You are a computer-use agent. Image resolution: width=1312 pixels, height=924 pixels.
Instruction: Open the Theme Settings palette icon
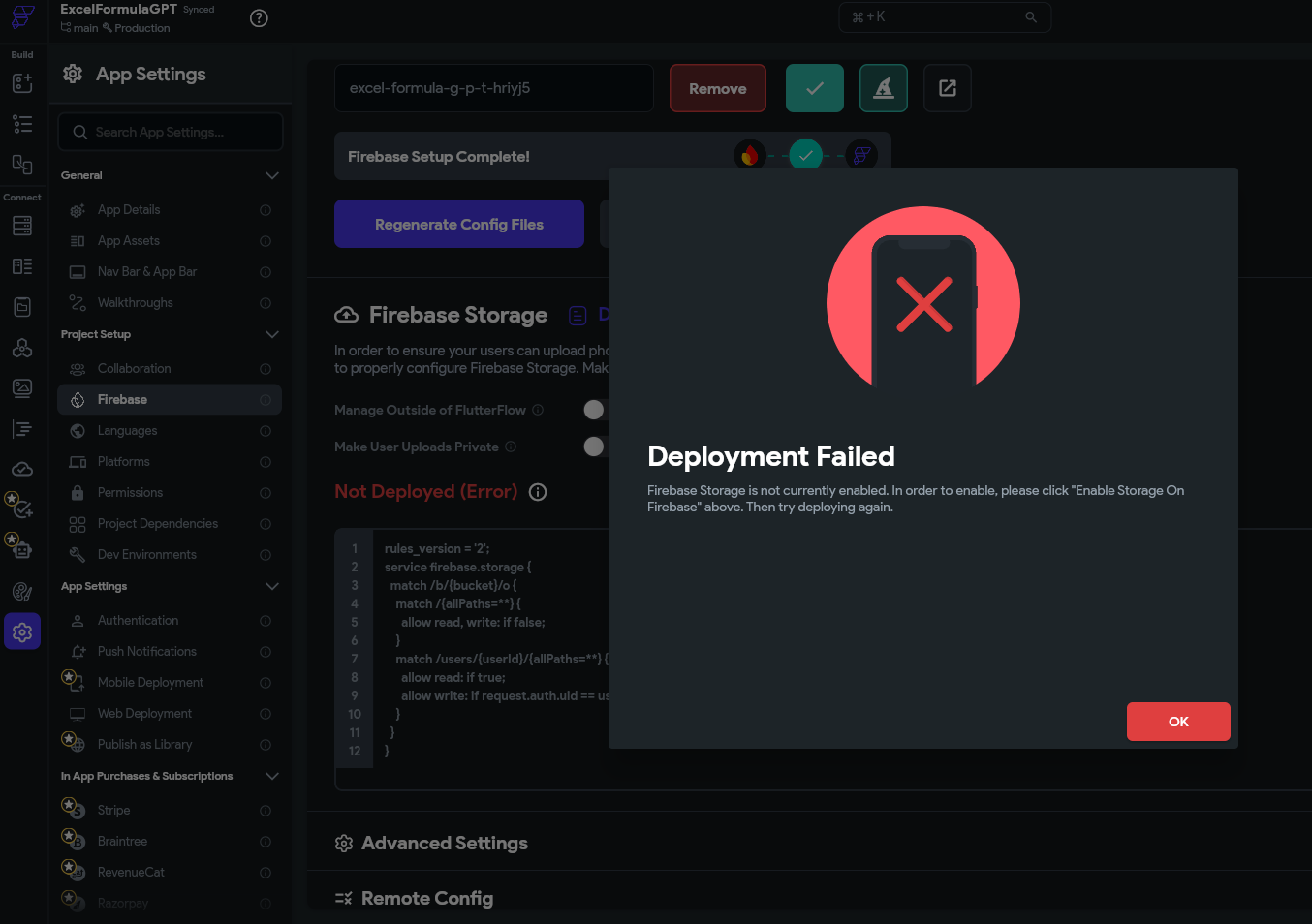22,592
